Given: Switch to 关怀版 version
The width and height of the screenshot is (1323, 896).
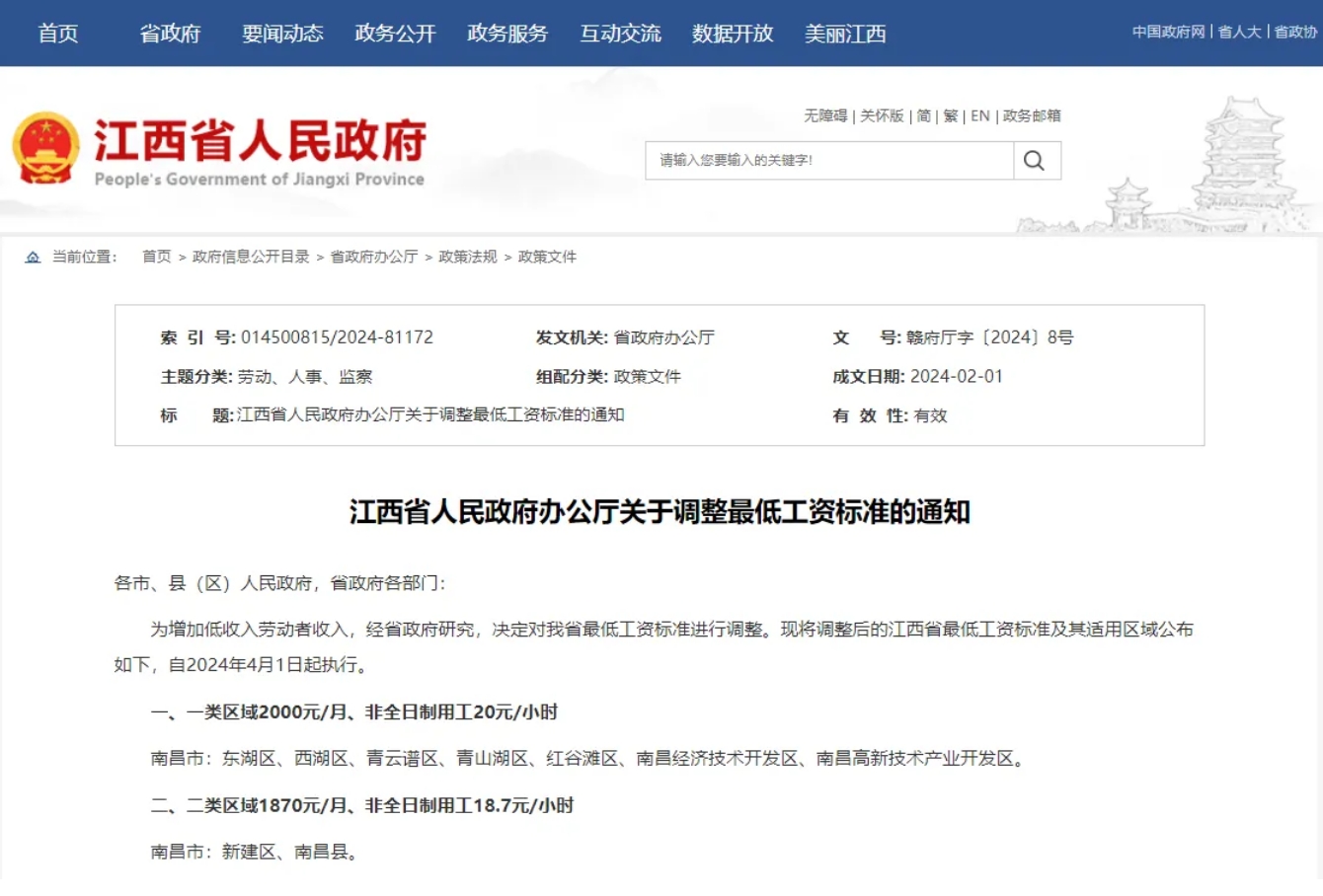Looking at the screenshot, I should [882, 115].
